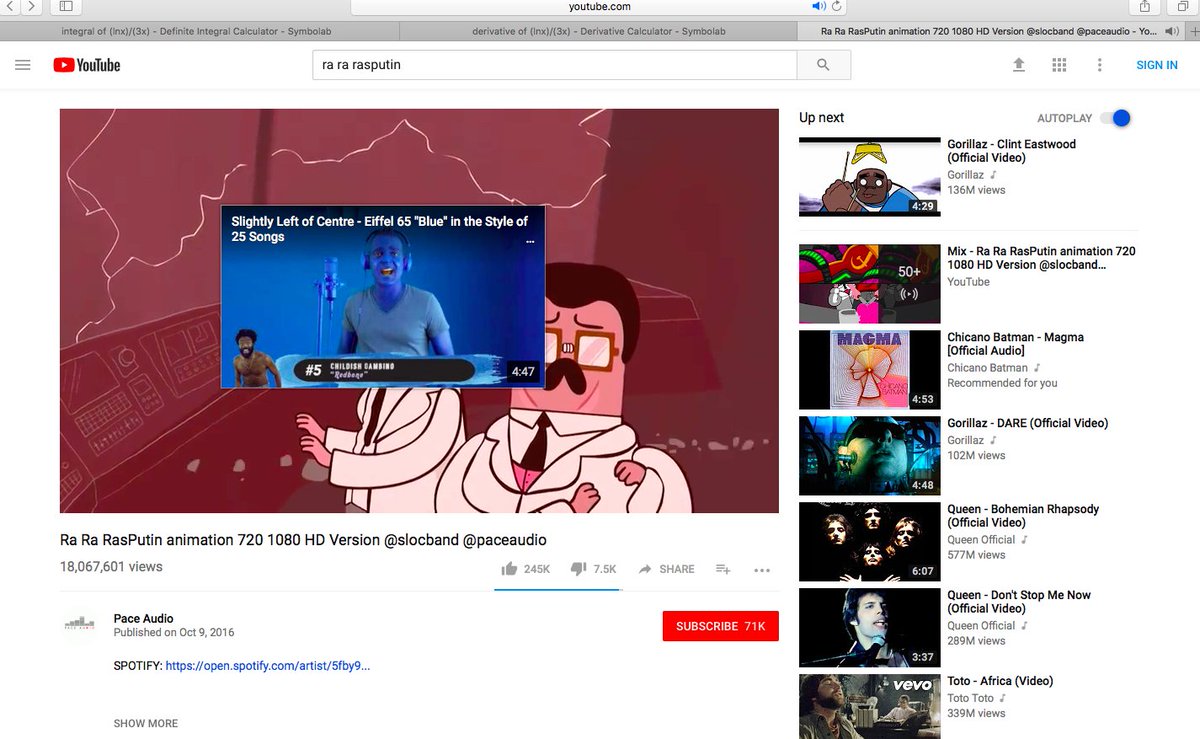
Task: Dislike the video with thumbs down
Action: [593, 569]
